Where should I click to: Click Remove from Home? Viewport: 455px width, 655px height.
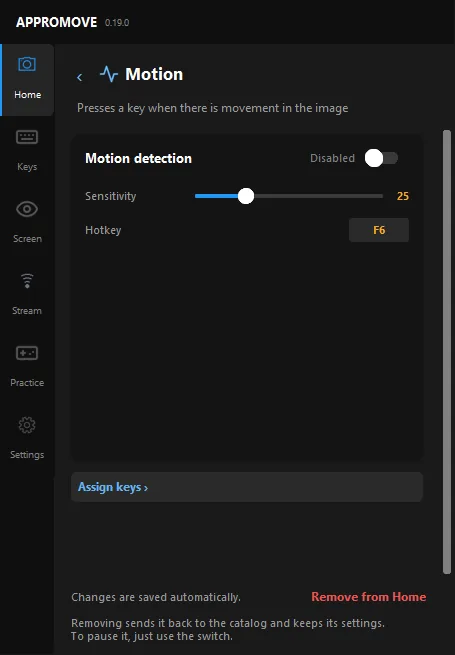coord(369,597)
